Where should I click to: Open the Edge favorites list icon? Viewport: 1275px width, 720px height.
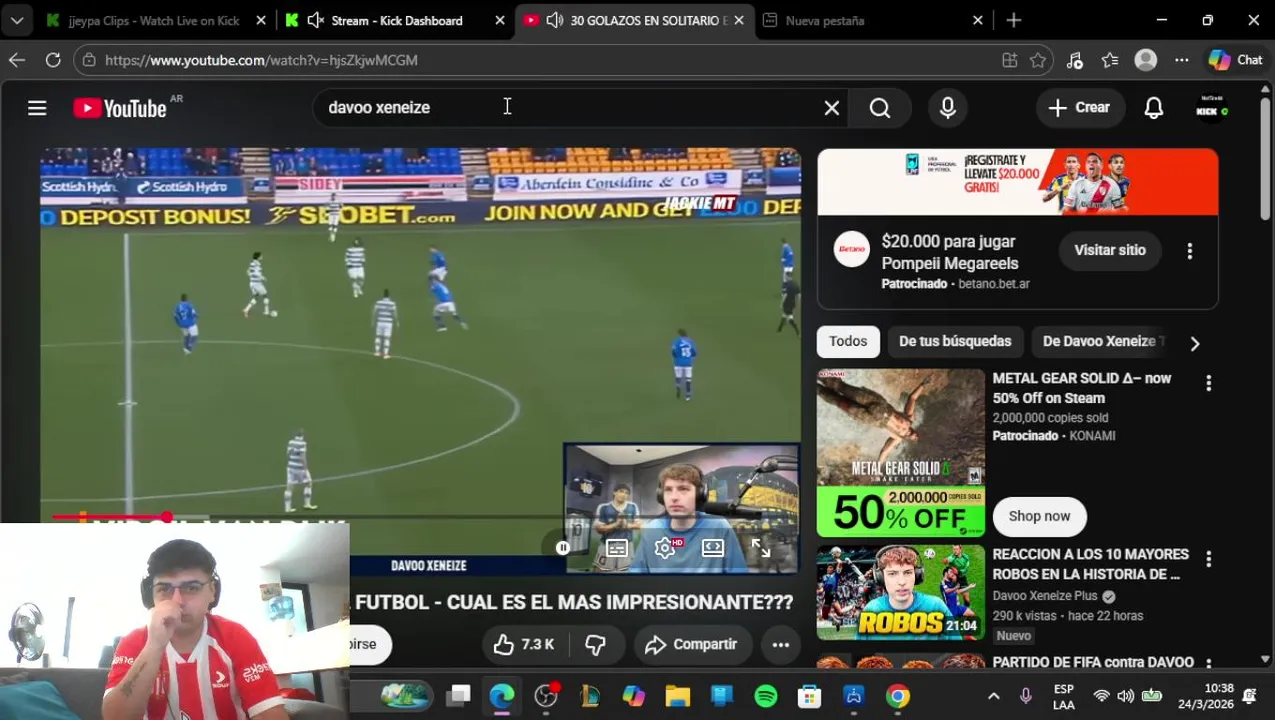tap(1110, 60)
